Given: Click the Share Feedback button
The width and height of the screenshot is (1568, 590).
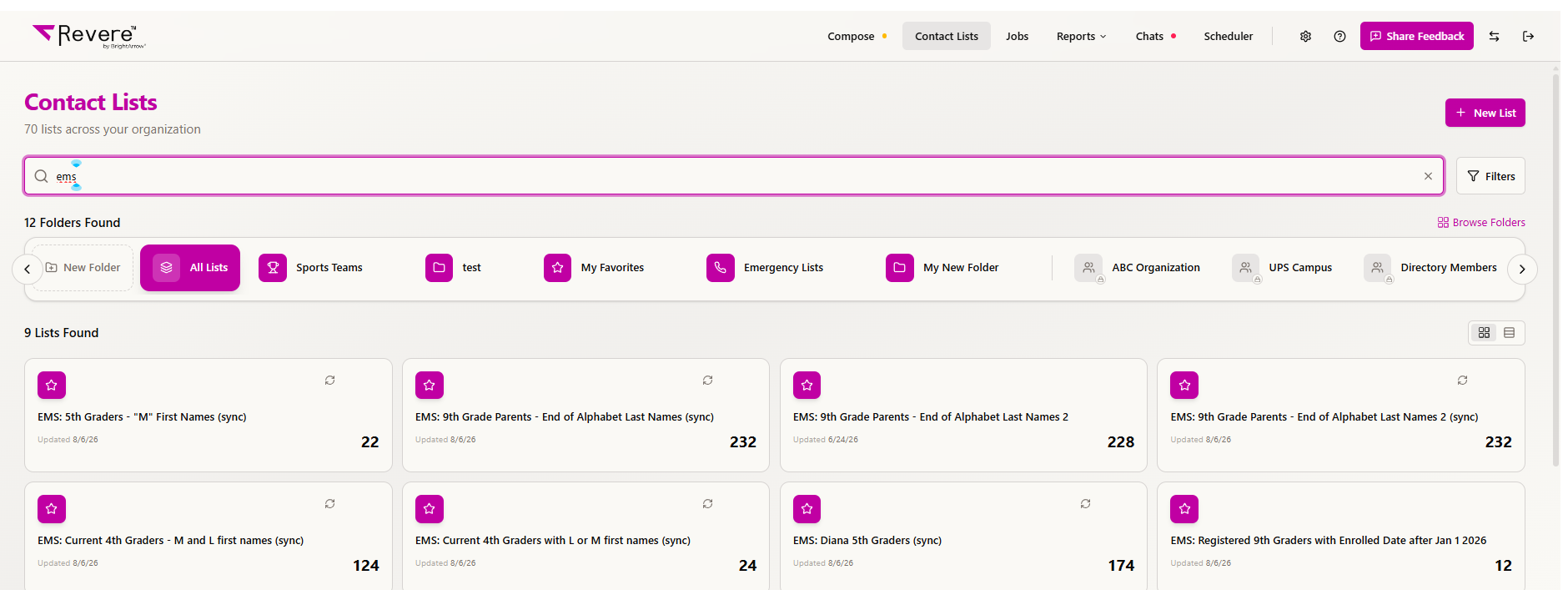Looking at the screenshot, I should [1416, 36].
